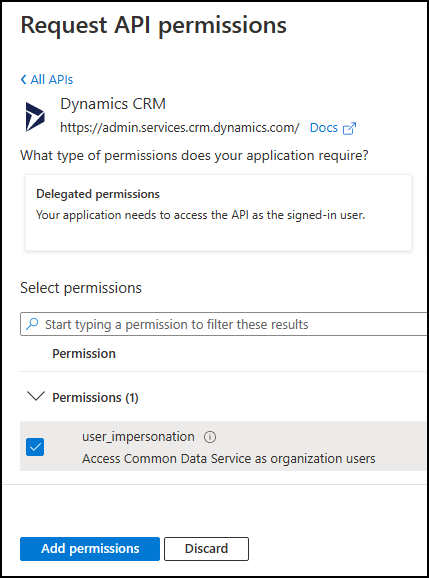The width and height of the screenshot is (429, 578).
Task: Click the external link icon beside Docs
Action: [349, 128]
